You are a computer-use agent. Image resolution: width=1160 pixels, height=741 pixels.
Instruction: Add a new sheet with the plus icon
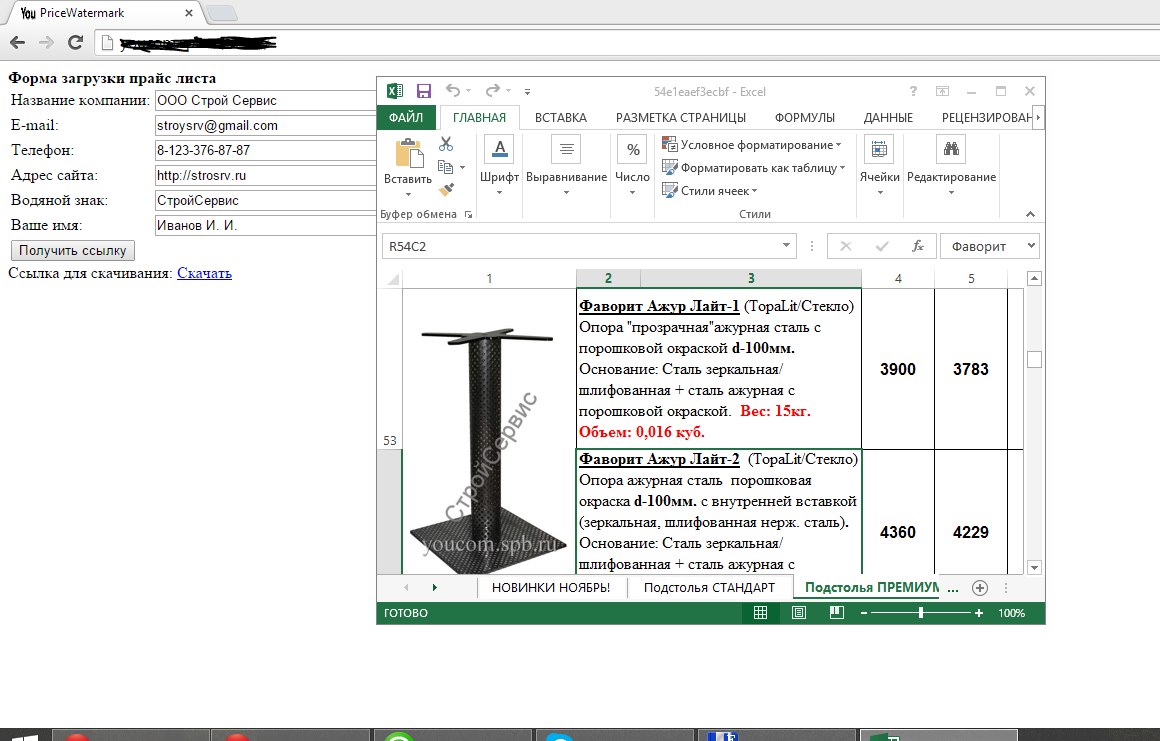[979, 588]
